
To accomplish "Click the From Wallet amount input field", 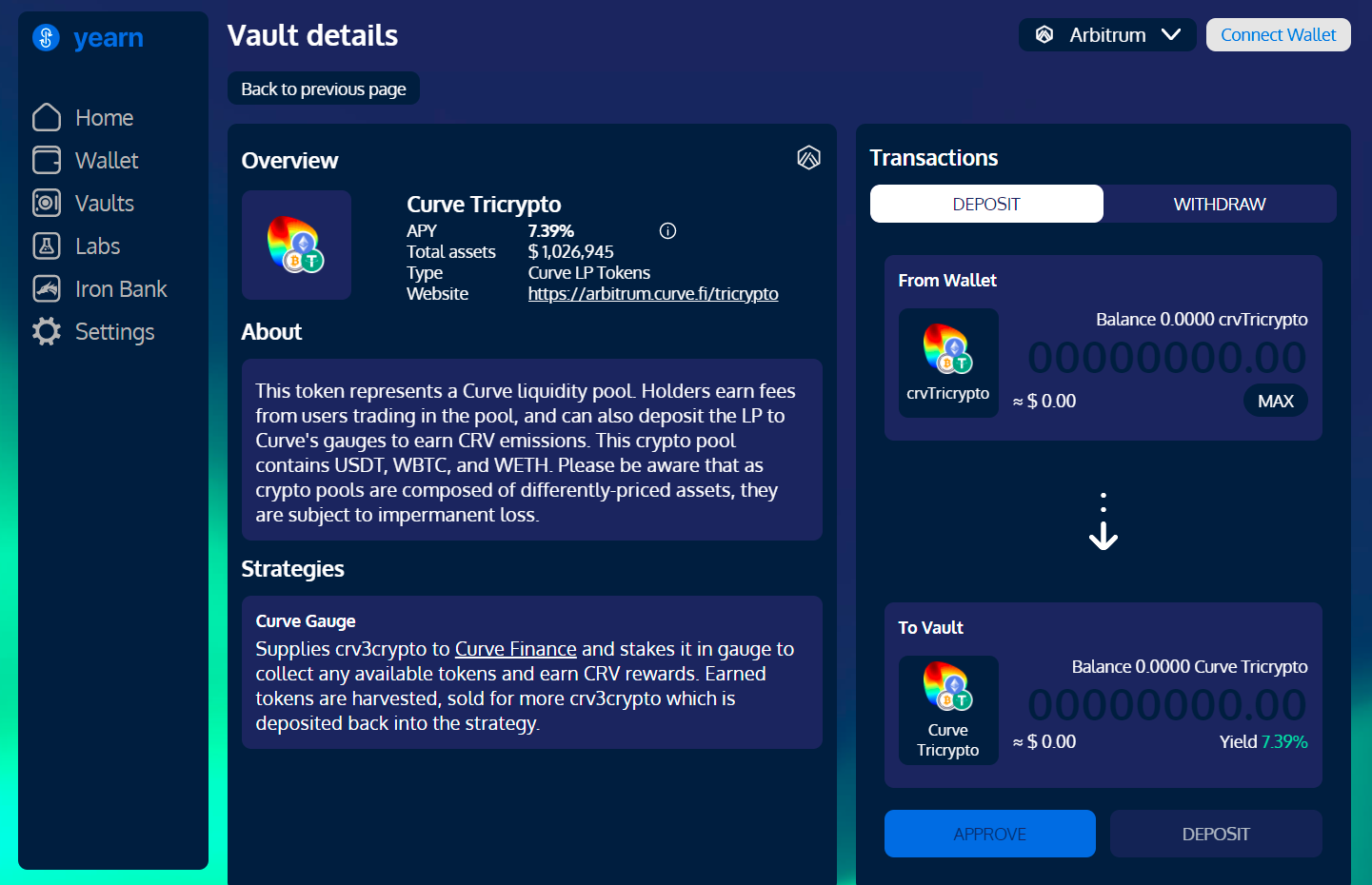I will pos(1165,358).
